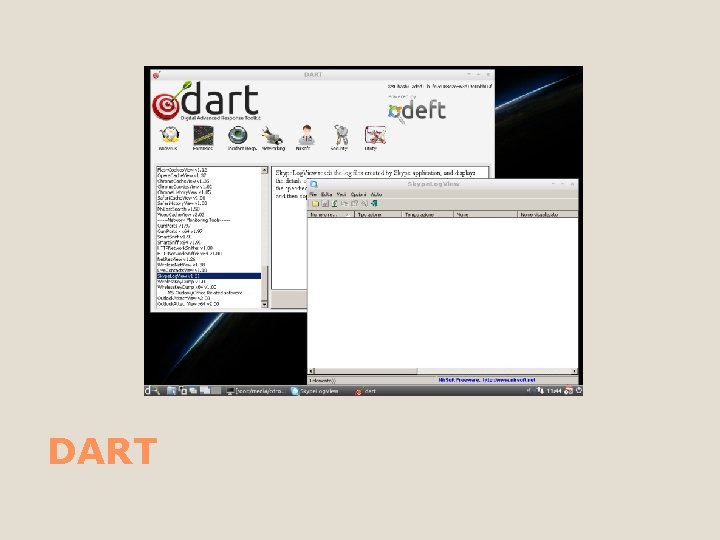
Task: Click the second column header in SkypeLogView
Action: coord(378,214)
